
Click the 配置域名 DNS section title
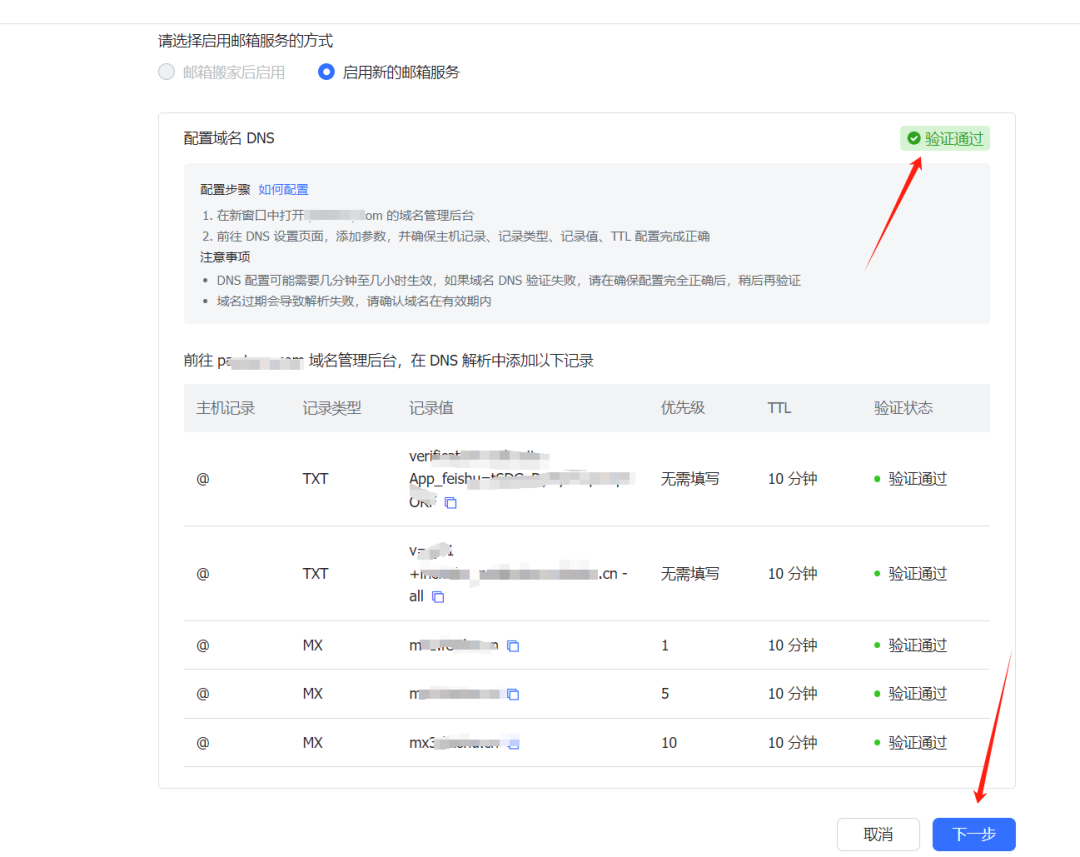[x=229, y=138]
